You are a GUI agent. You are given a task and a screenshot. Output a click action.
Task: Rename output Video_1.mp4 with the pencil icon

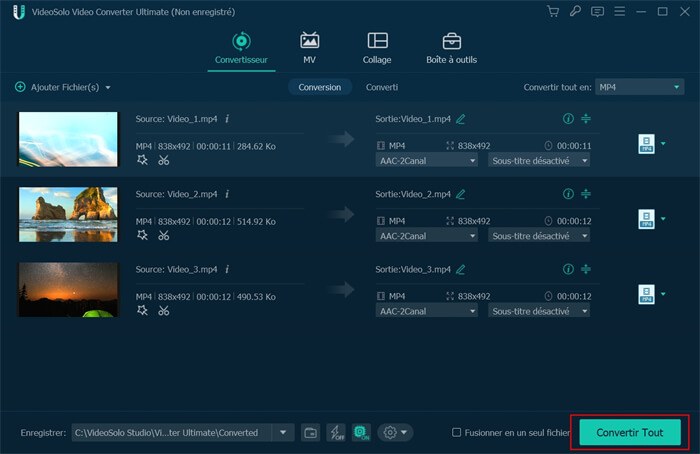(461, 119)
